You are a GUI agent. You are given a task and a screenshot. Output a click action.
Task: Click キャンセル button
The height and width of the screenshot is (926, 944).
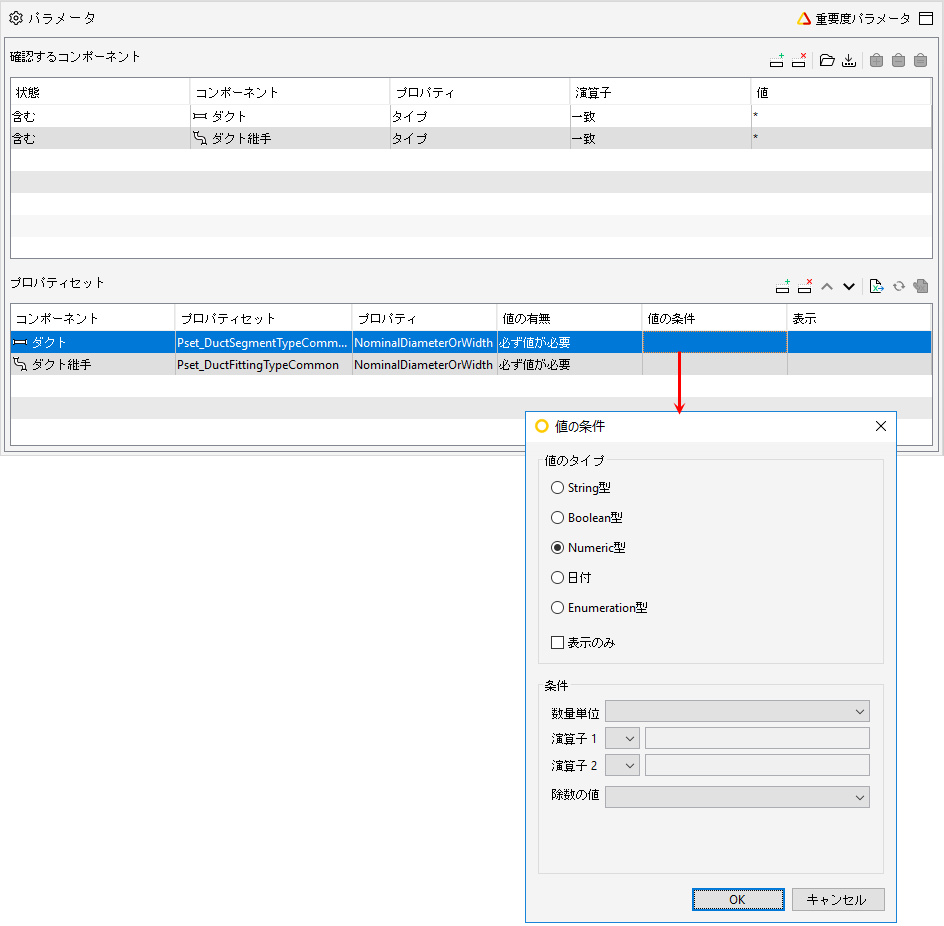point(838,900)
